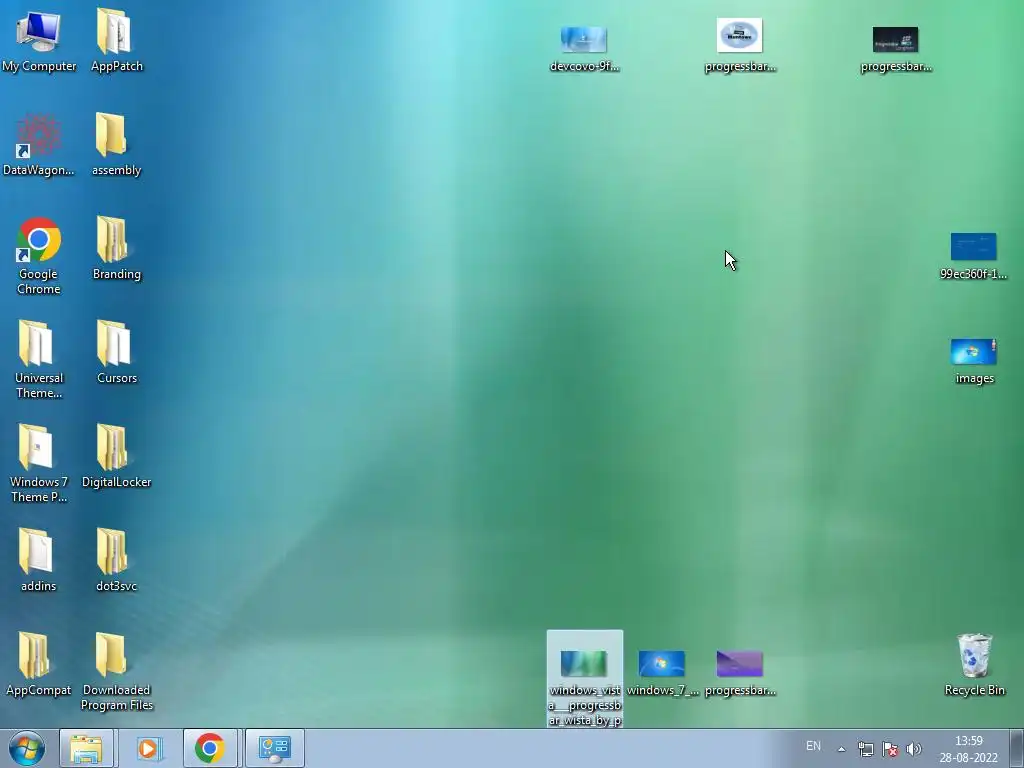Select the devcovo-9f... image file
This screenshot has height=768, width=1024.
point(584,48)
